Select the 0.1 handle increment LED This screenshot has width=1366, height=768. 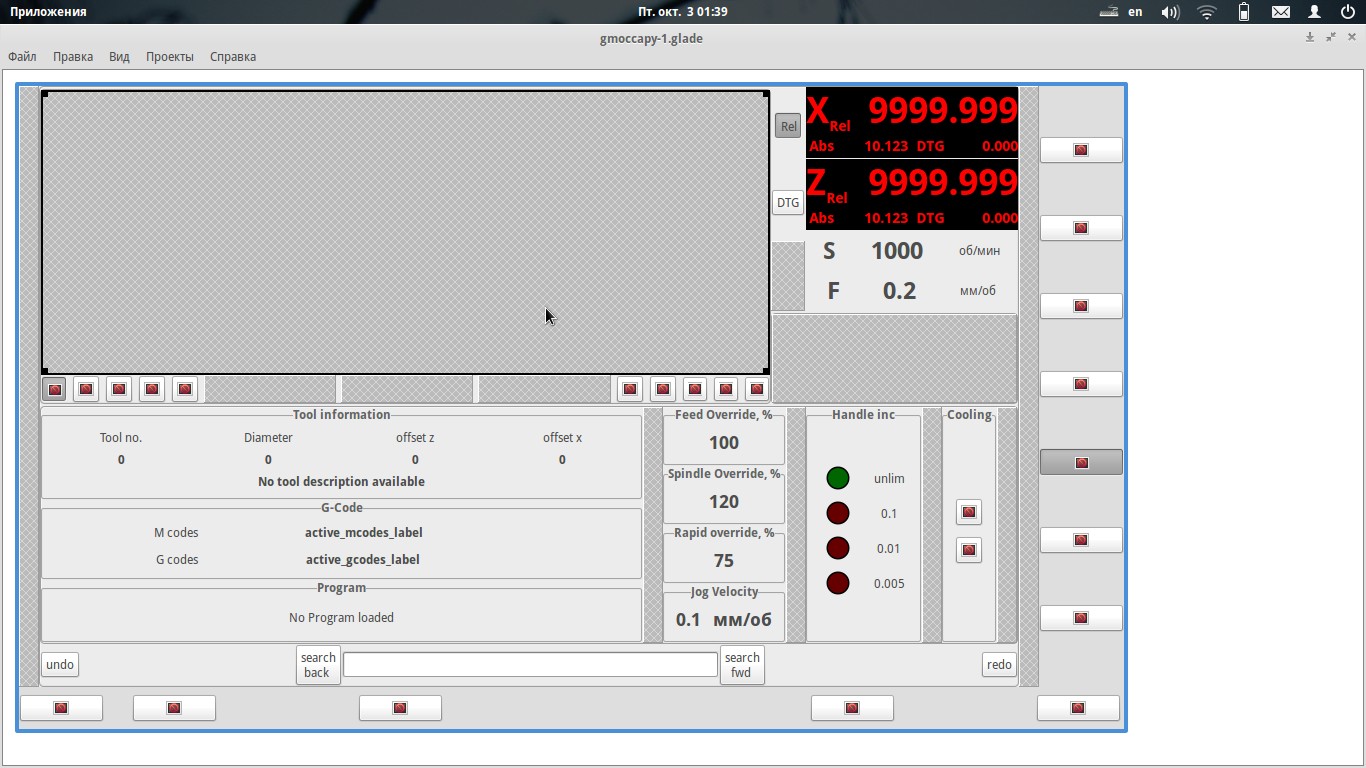(838, 513)
